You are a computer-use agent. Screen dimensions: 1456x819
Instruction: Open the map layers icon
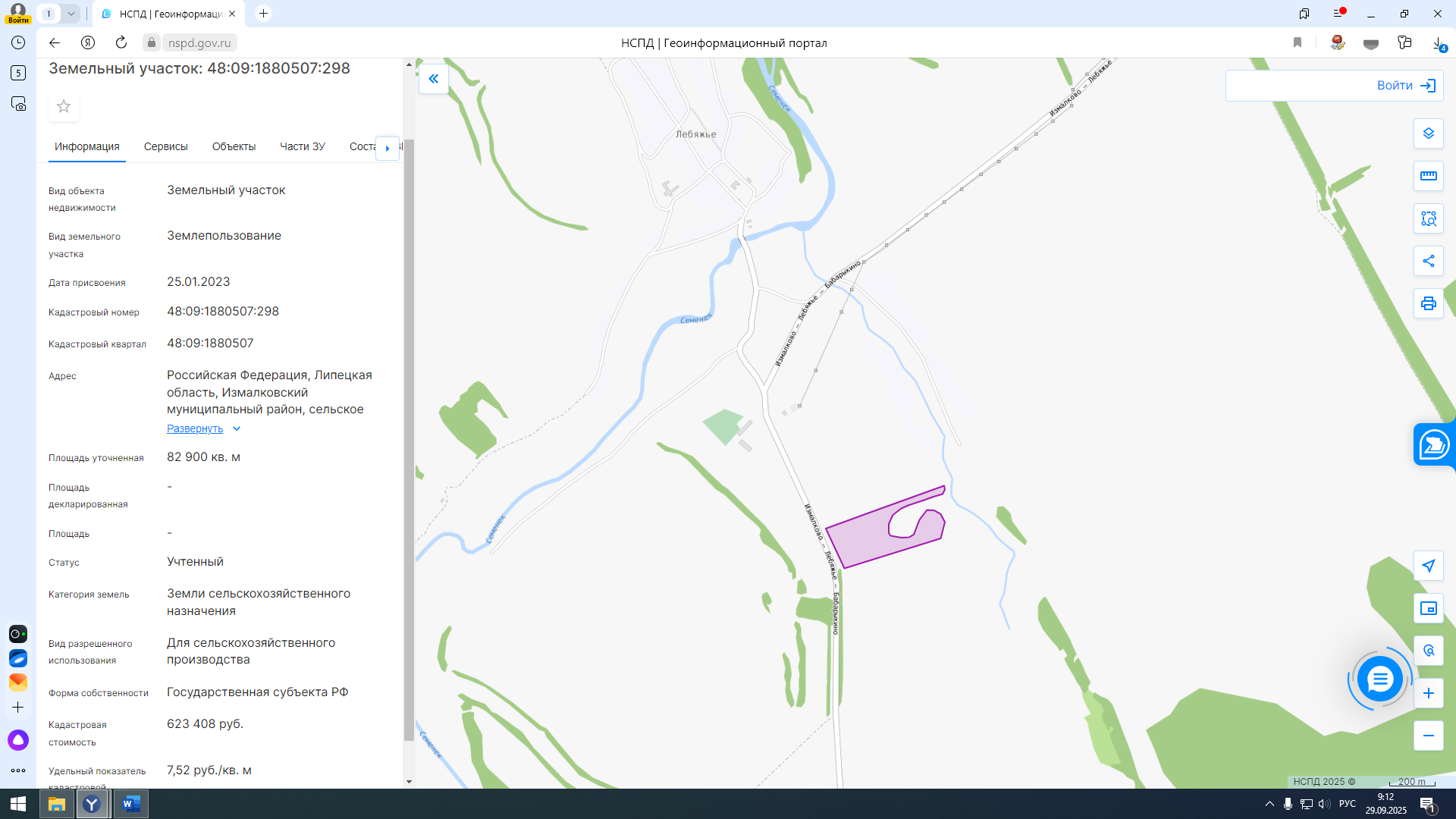(1428, 133)
